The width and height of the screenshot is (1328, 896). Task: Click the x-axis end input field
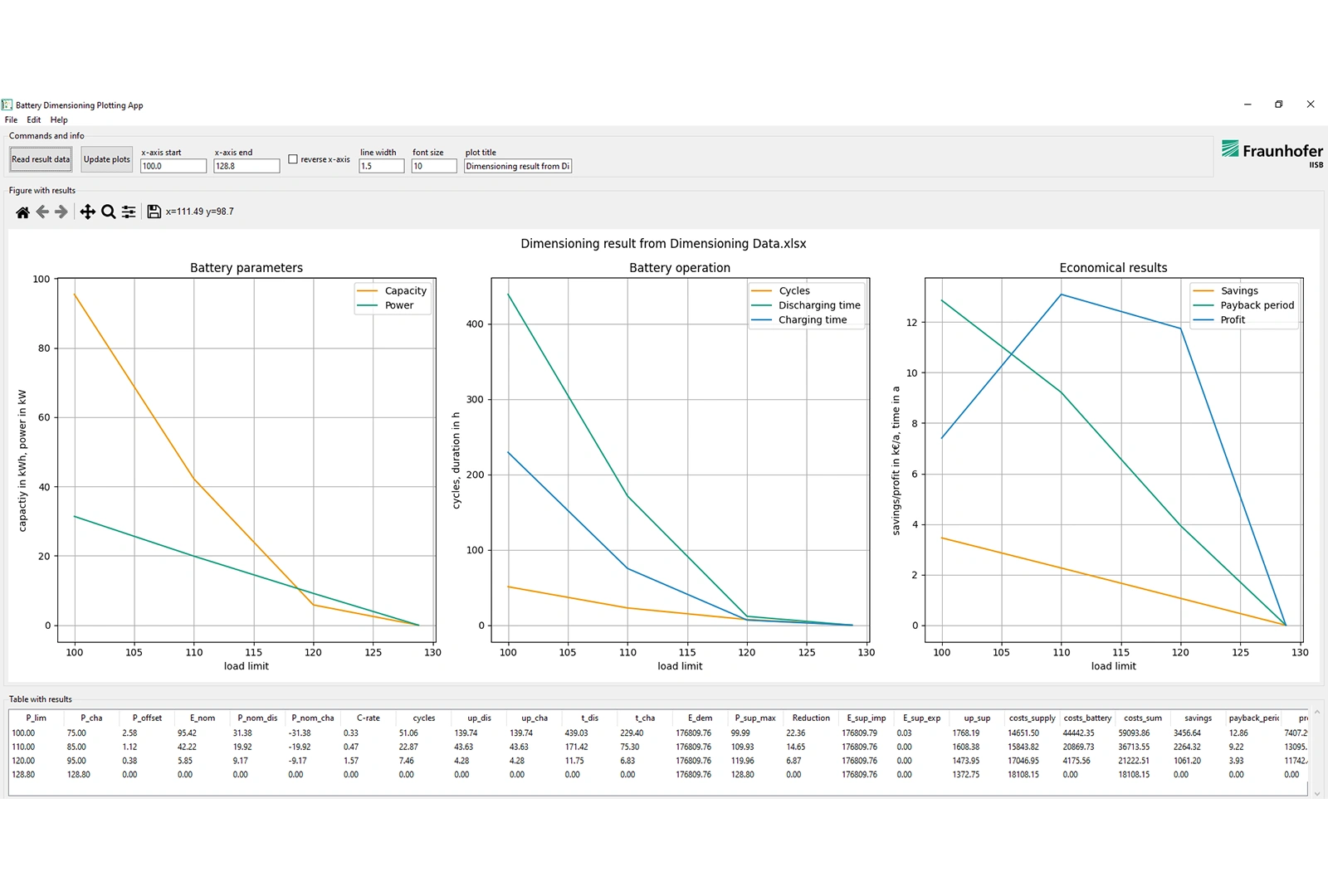(247, 167)
